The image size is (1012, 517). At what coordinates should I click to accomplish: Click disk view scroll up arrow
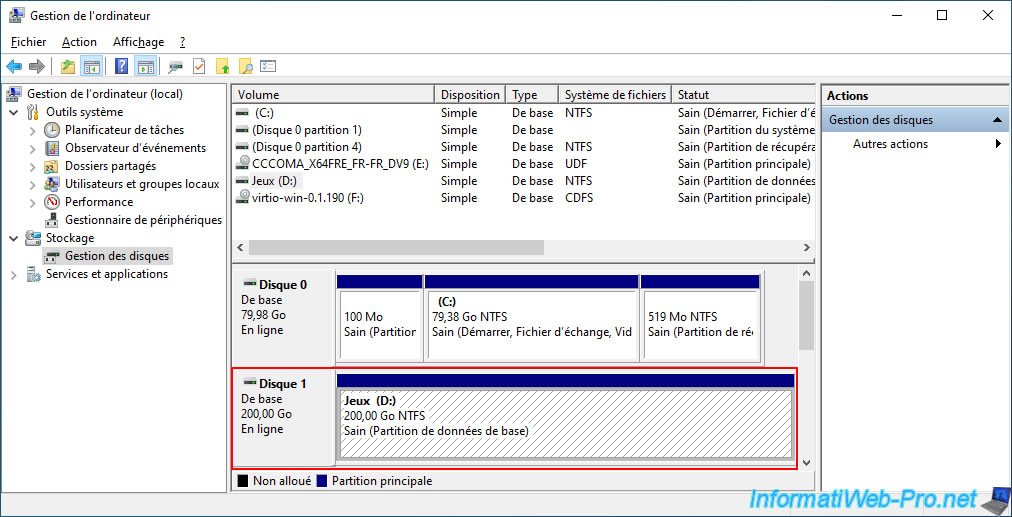pos(807,273)
